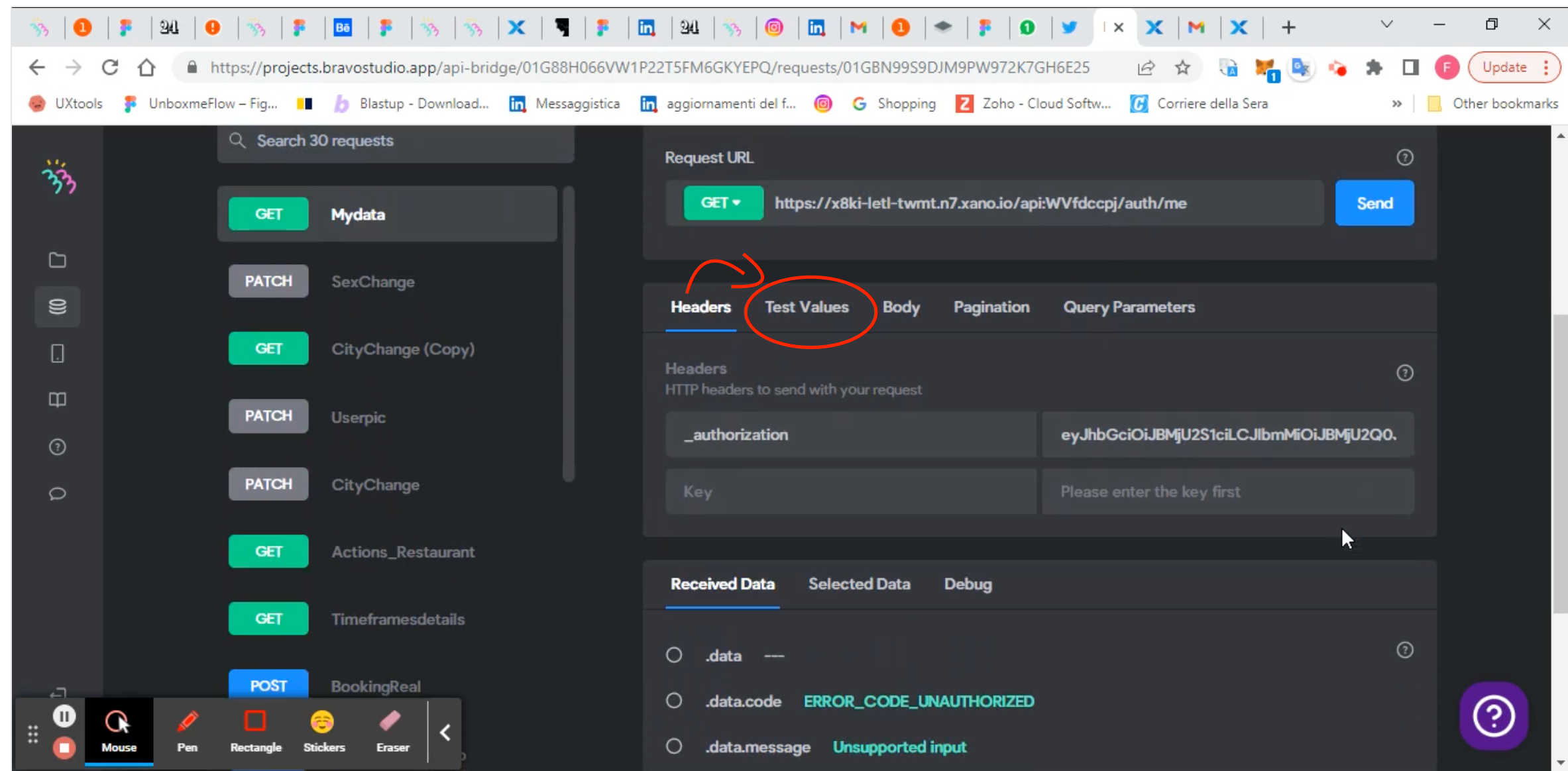The width and height of the screenshot is (1568, 771).
Task: Click the empty header Key field
Action: (x=851, y=491)
